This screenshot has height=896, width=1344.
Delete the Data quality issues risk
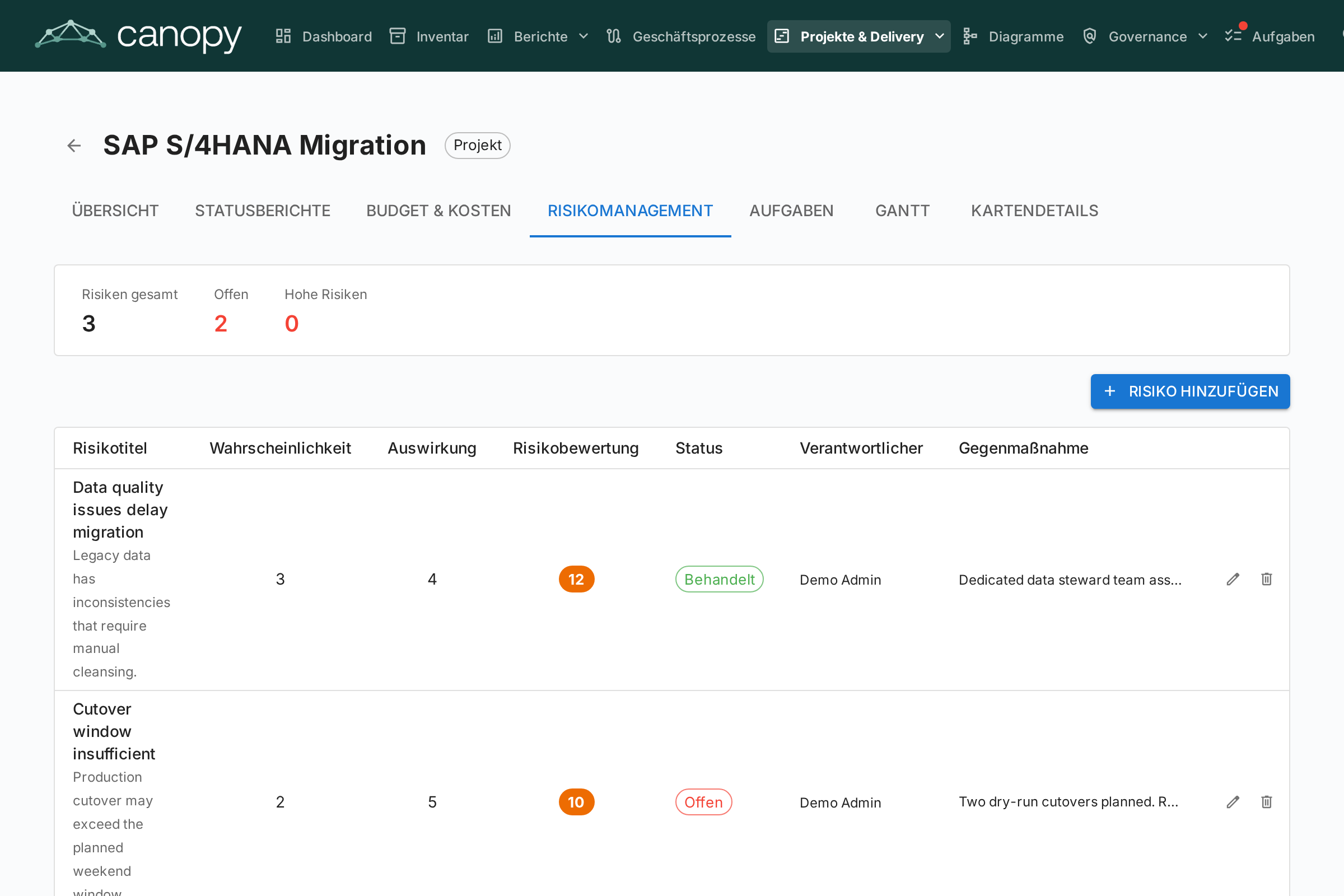(1266, 580)
